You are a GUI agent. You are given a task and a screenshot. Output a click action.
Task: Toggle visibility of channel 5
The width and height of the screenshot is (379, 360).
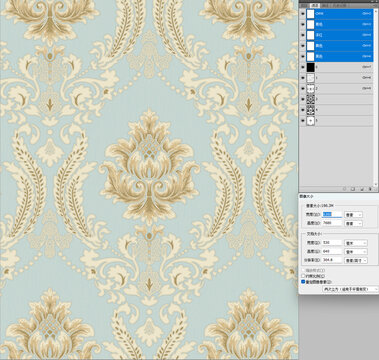click(x=303, y=121)
